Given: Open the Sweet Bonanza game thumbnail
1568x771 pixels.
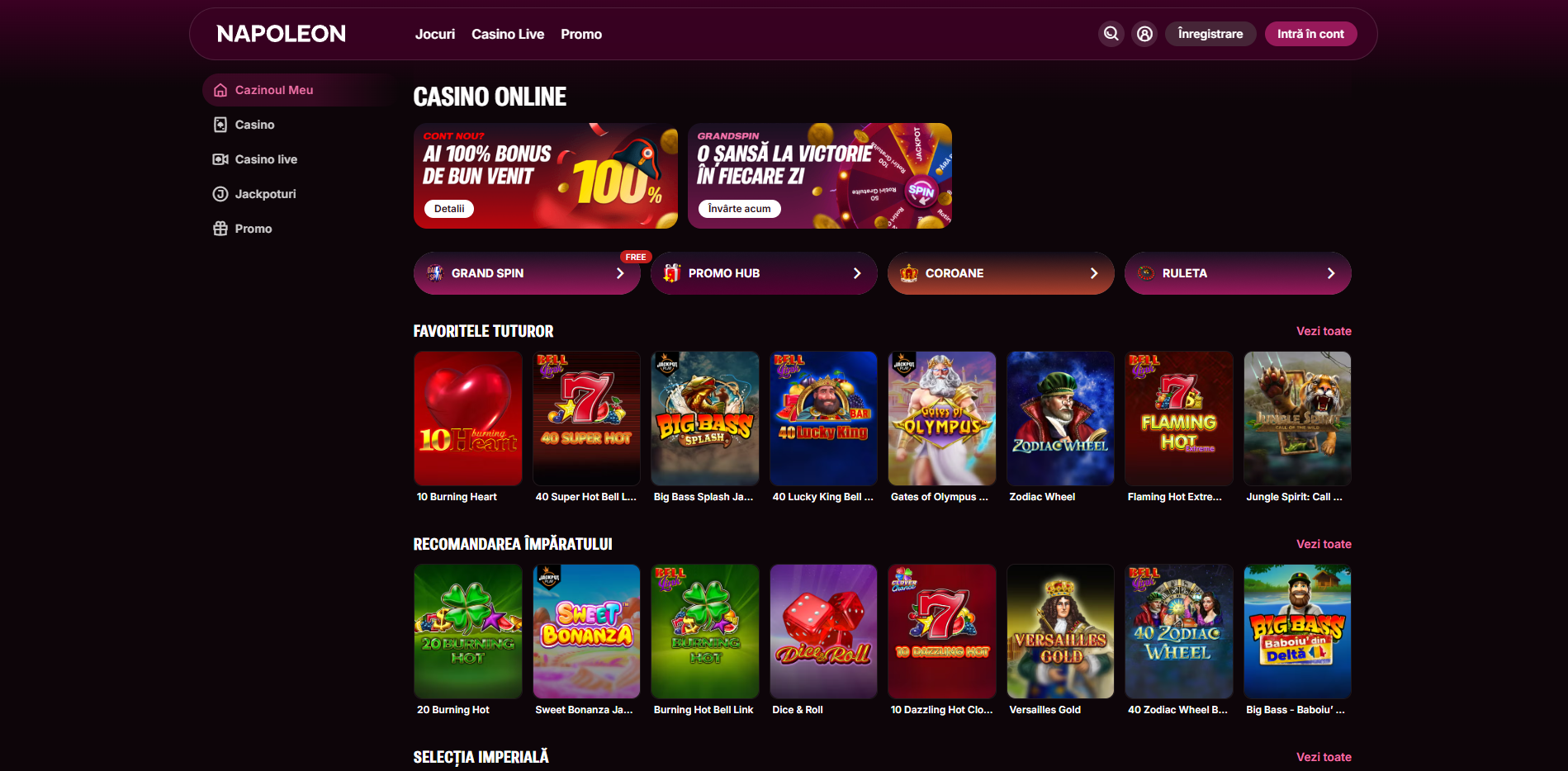Looking at the screenshot, I should [586, 631].
